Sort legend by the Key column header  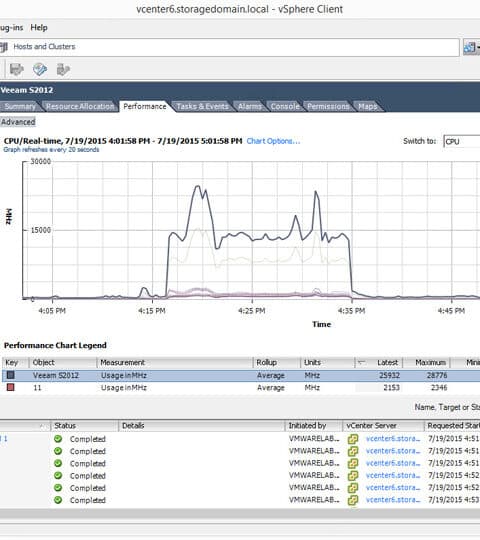pos(15,363)
